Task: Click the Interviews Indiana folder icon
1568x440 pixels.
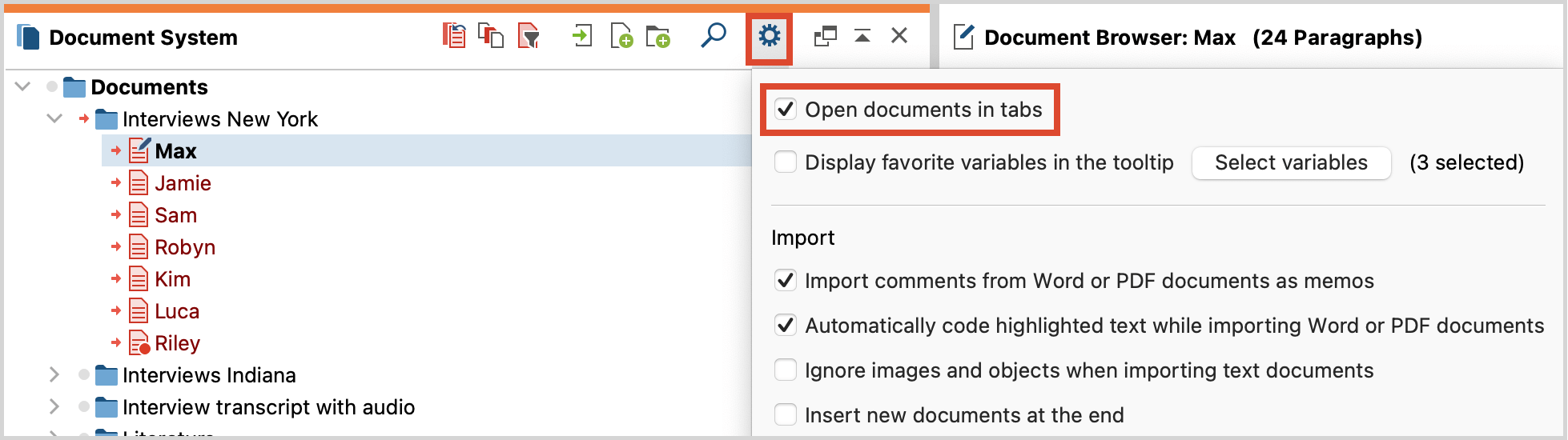Action: coord(107,375)
